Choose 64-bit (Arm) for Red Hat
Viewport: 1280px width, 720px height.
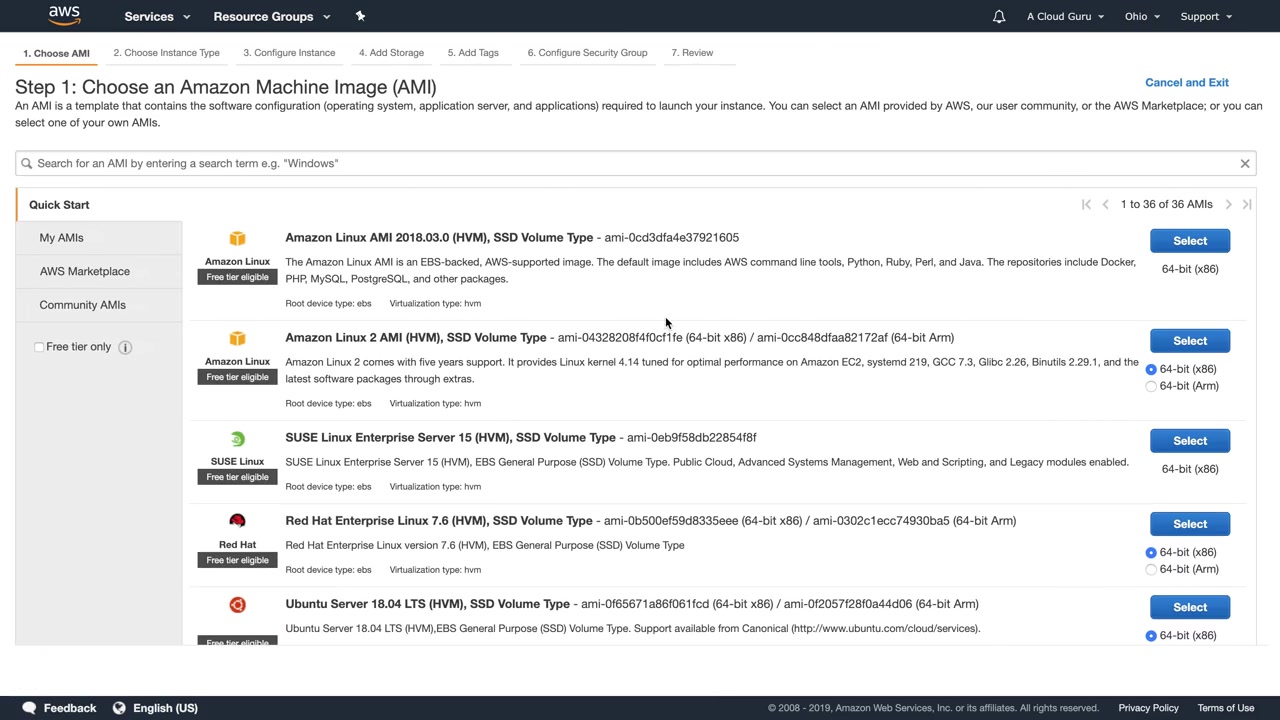pyautogui.click(x=1151, y=569)
